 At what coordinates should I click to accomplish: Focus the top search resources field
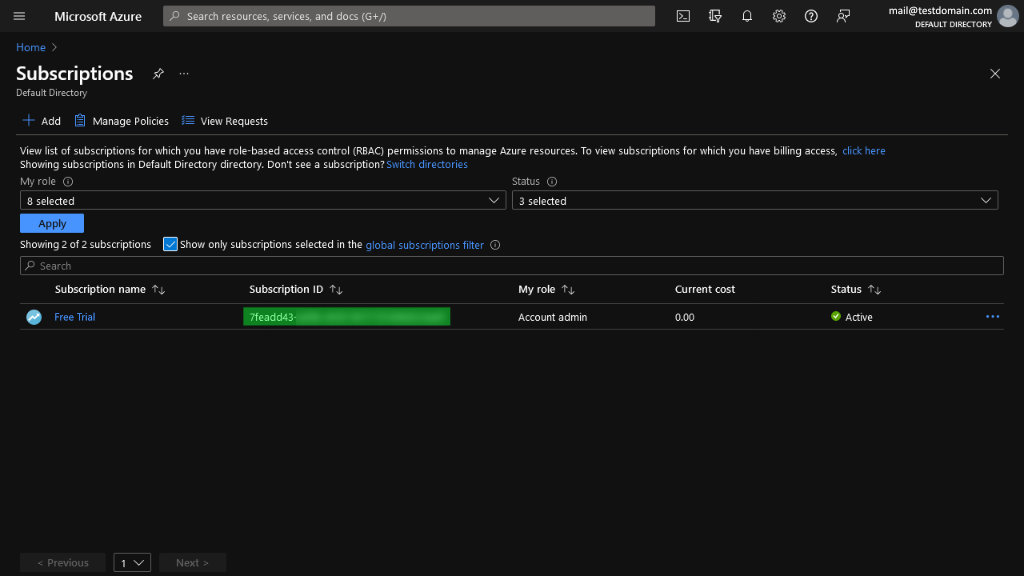pyautogui.click(x=409, y=16)
